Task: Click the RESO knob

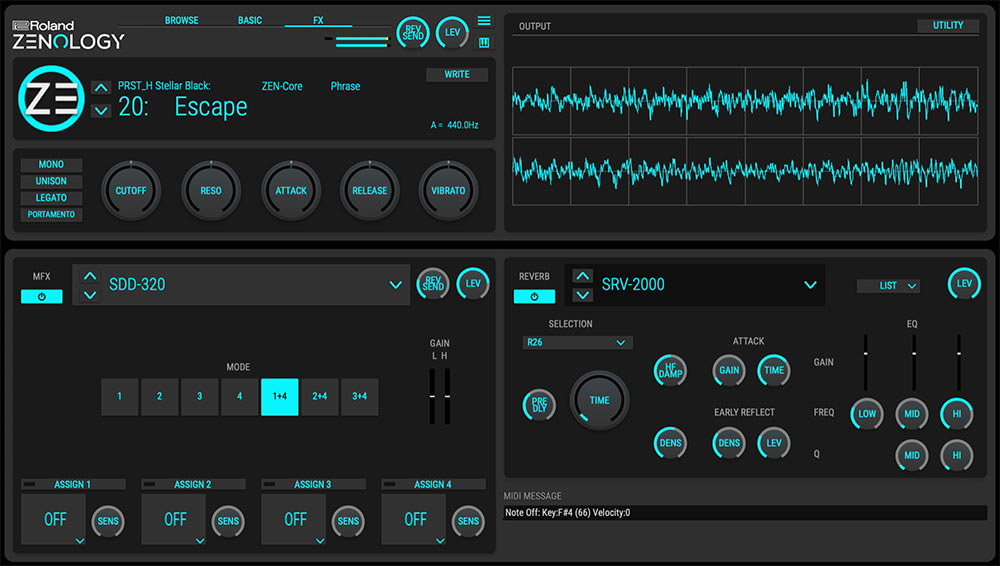Action: 210,190
